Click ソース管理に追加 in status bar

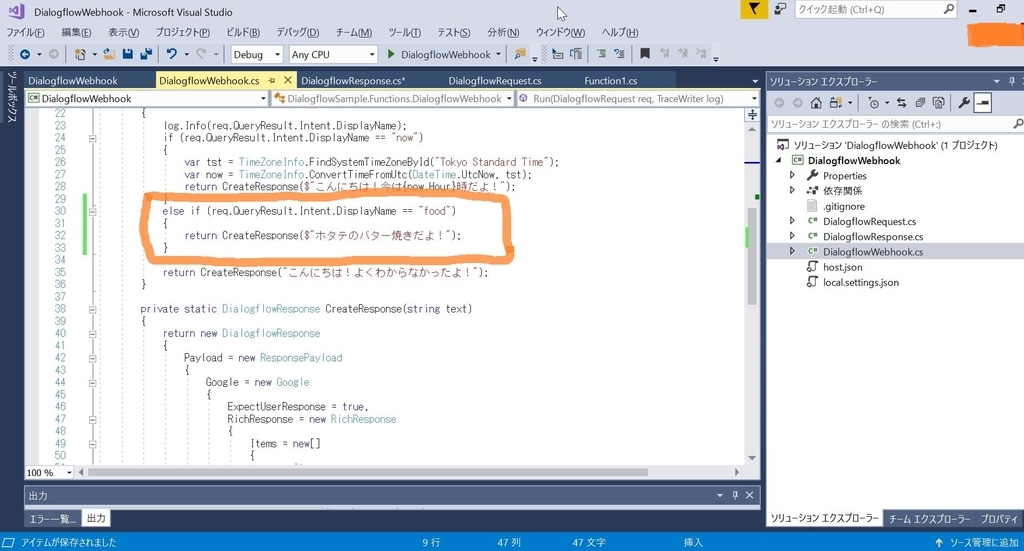[x=976, y=543]
